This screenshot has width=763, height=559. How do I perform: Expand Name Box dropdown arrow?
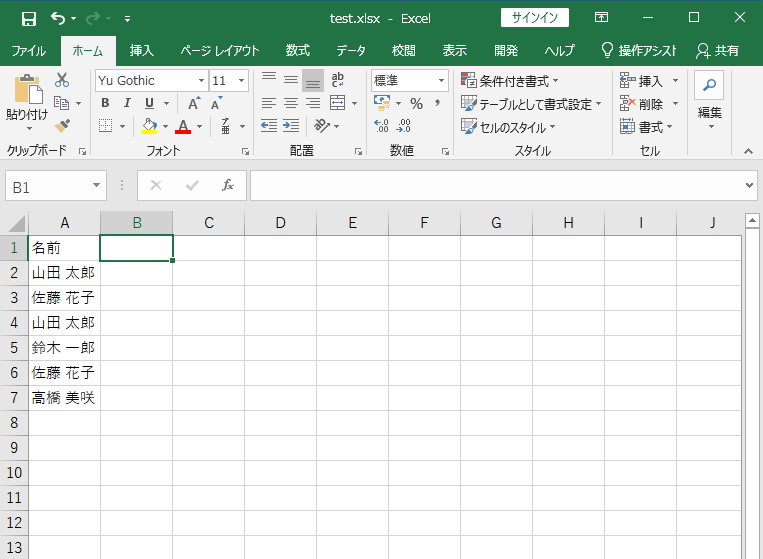(x=96, y=185)
